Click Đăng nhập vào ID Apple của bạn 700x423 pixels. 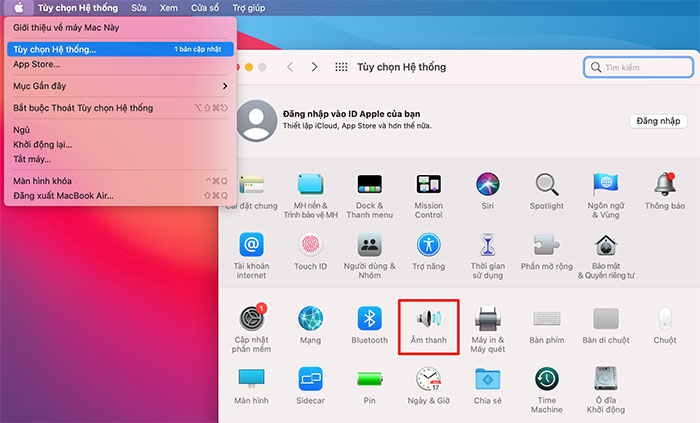[351, 114]
